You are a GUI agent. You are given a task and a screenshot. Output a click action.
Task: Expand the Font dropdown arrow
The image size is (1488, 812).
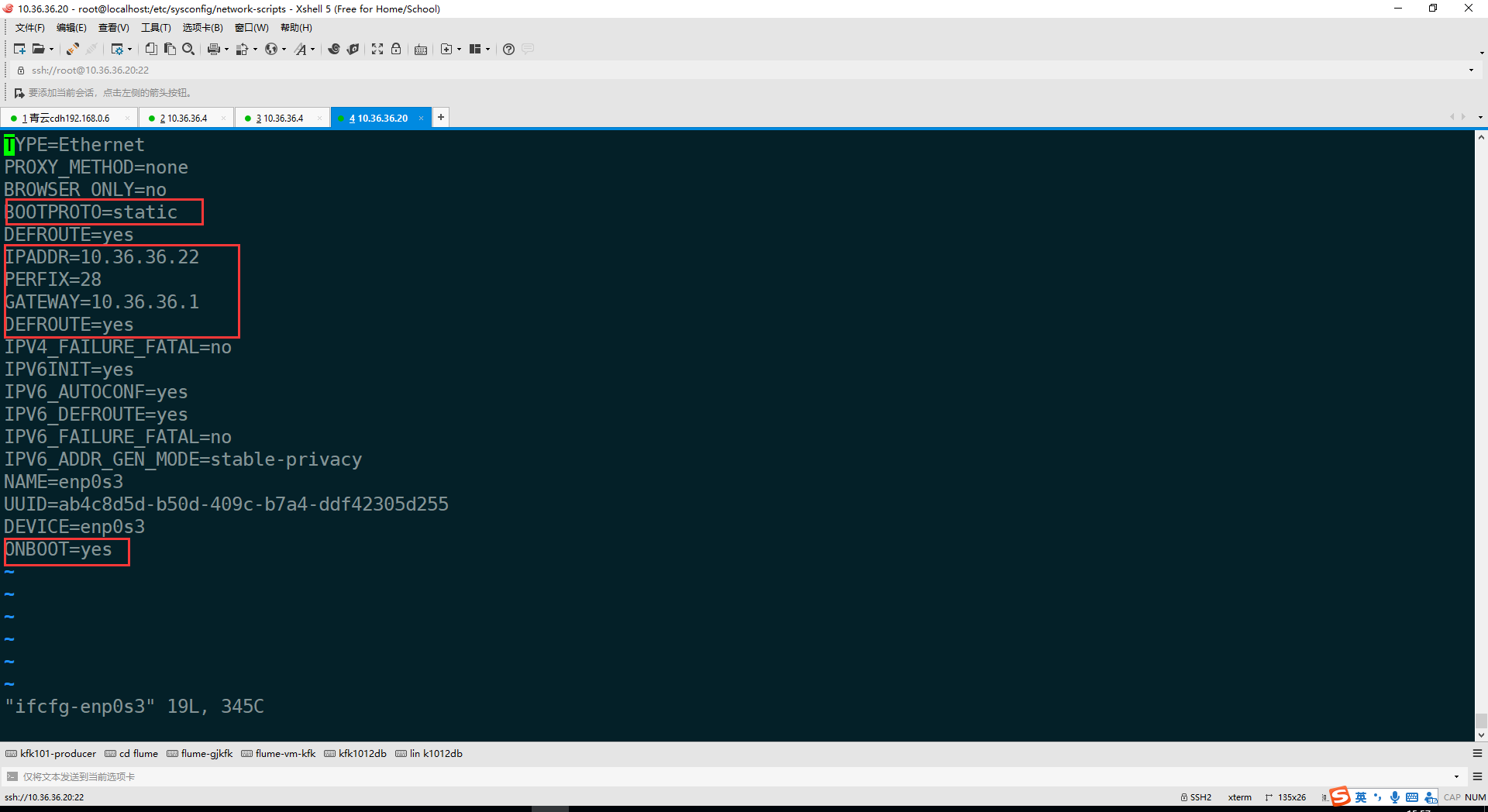pyautogui.click(x=312, y=49)
